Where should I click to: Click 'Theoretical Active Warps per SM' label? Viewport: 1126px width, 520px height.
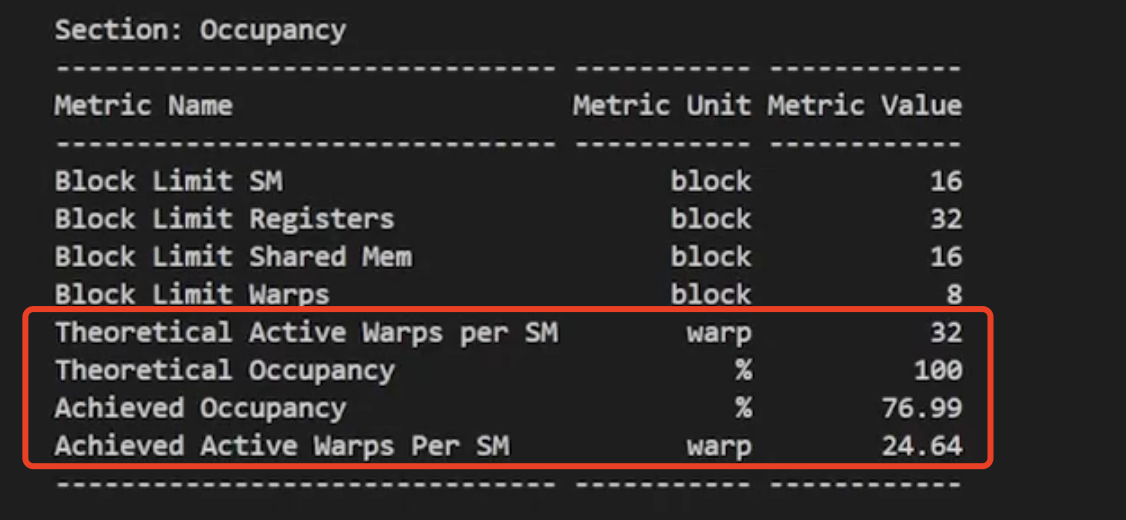[307, 333]
